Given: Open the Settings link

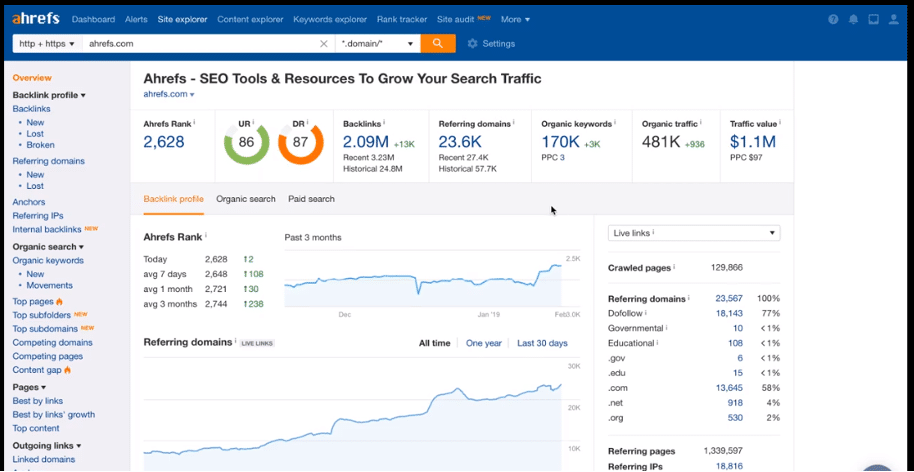Looking at the screenshot, I should click(x=491, y=44).
